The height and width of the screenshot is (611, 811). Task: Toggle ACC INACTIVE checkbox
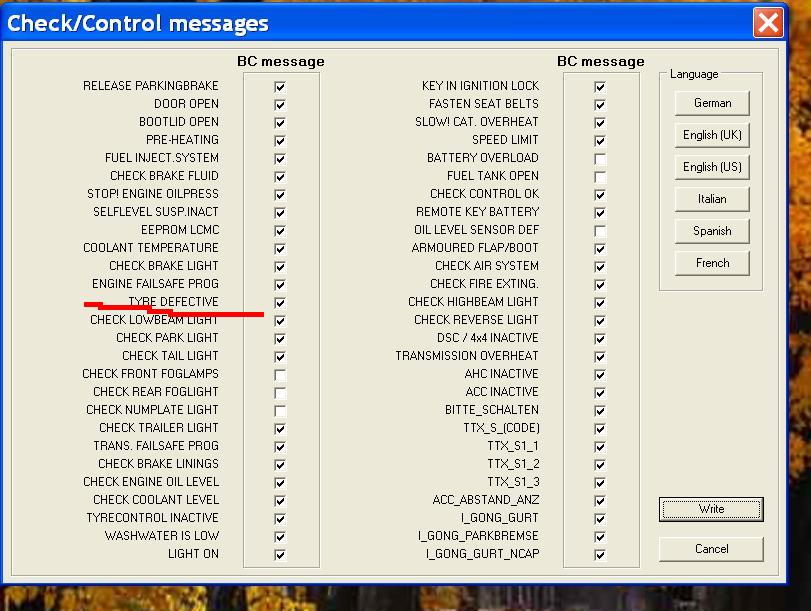(600, 393)
